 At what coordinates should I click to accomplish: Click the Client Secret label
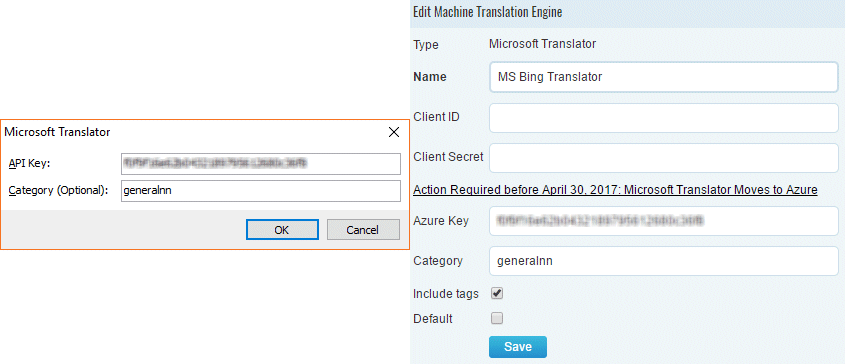tap(448, 157)
